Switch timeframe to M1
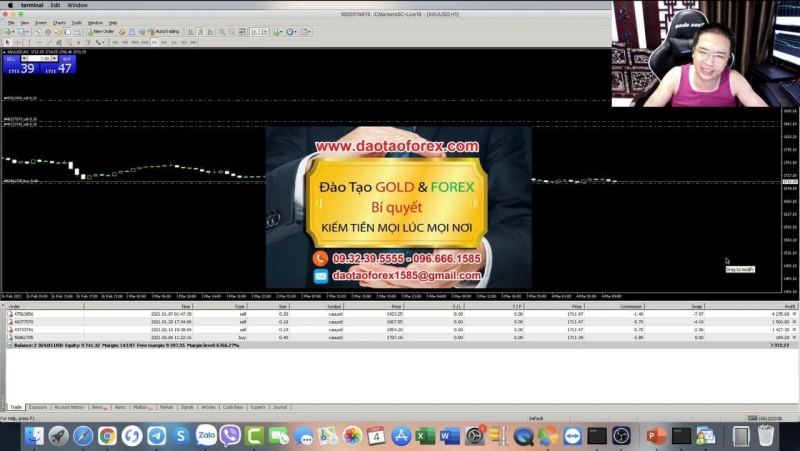The image size is (800, 451). tap(115, 42)
